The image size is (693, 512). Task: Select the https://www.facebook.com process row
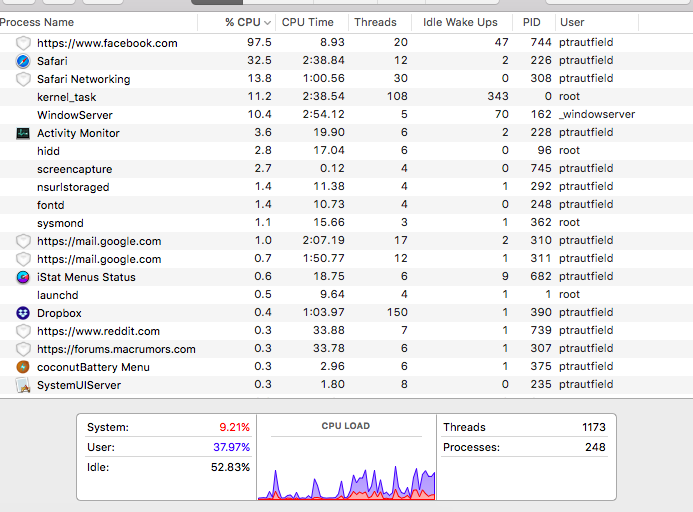[x=346, y=43]
